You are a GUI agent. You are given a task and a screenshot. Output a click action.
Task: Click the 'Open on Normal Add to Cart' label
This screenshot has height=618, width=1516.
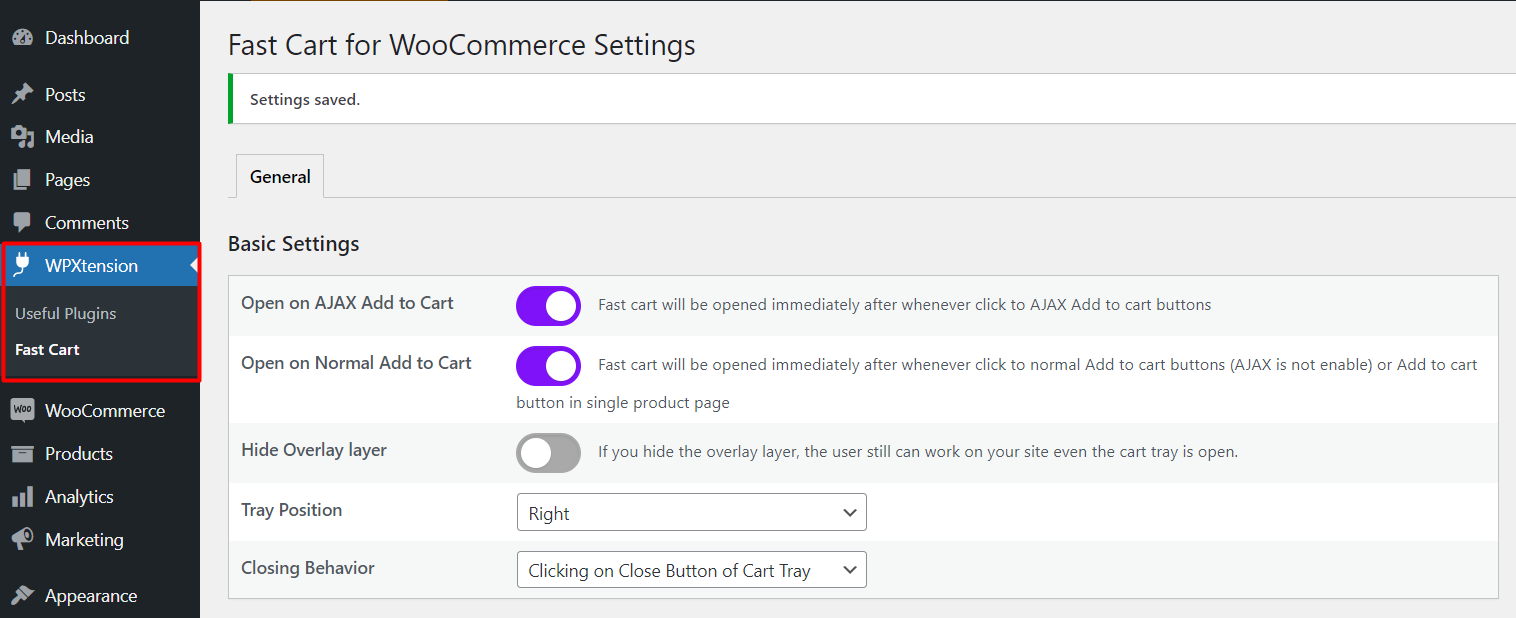pyautogui.click(x=356, y=363)
